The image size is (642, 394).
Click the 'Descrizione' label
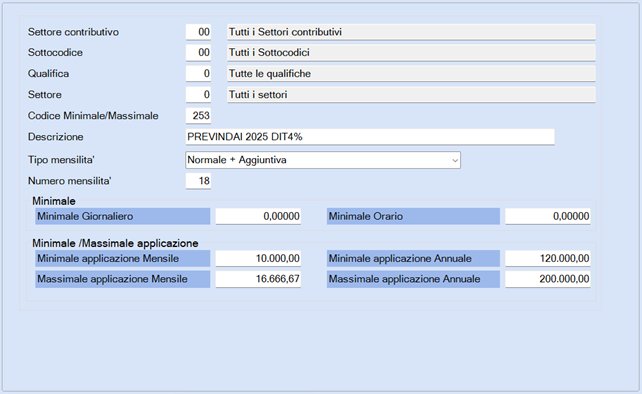pos(56,137)
